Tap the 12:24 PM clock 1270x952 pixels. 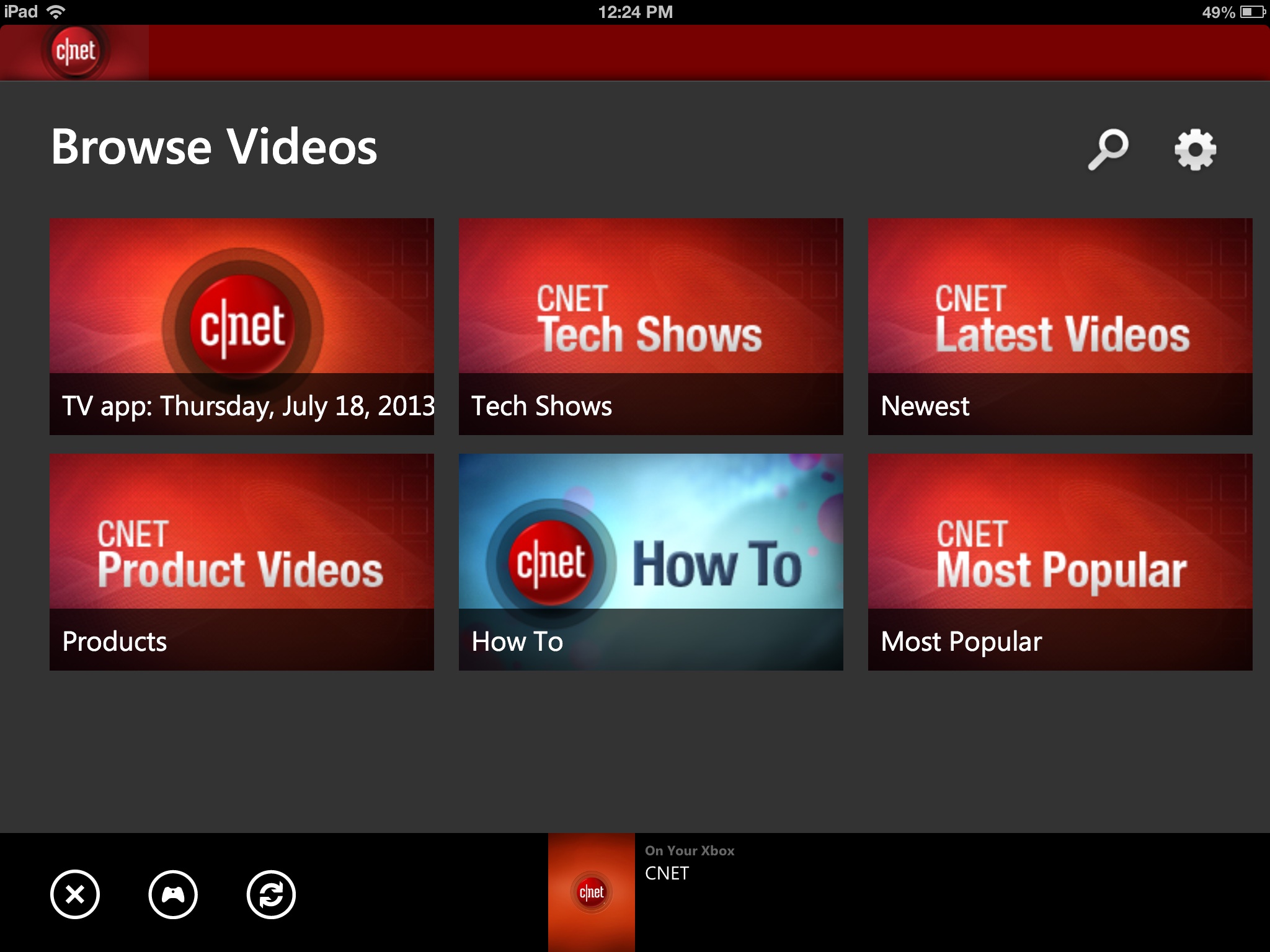pyautogui.click(x=635, y=12)
